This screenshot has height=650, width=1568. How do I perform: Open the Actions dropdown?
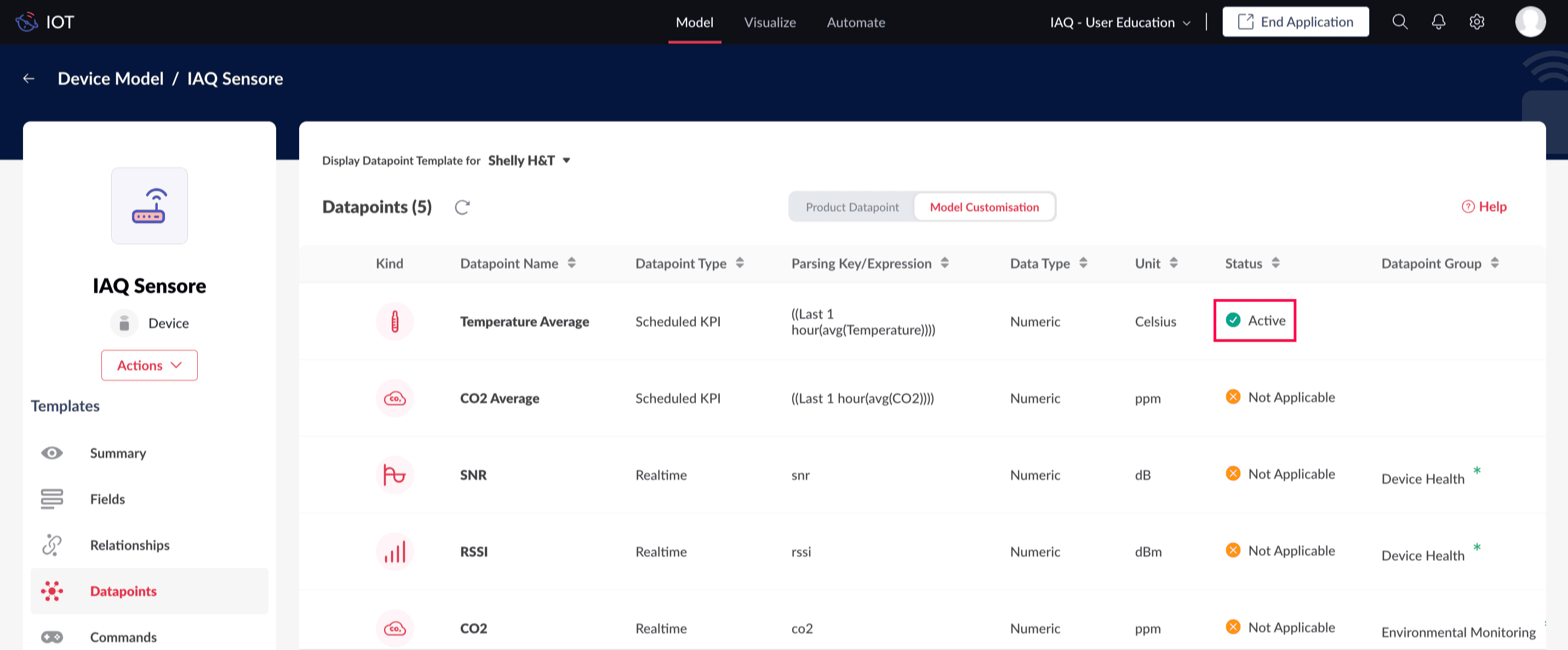pos(149,366)
